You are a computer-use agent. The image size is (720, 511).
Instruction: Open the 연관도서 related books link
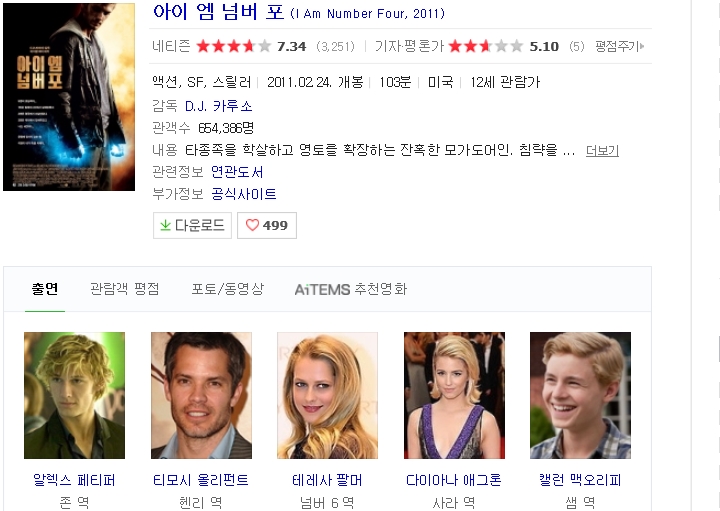point(237,172)
